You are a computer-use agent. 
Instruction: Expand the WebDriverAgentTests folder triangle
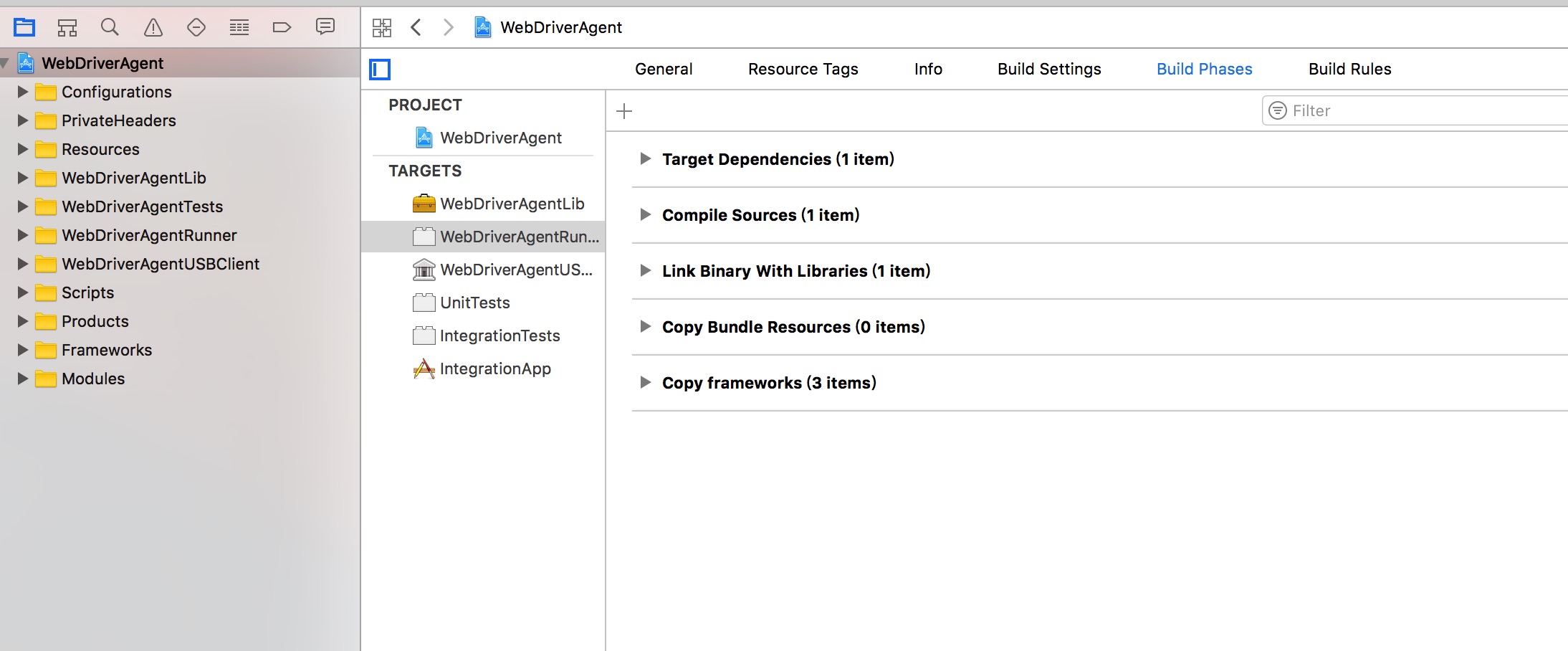pyautogui.click(x=22, y=206)
